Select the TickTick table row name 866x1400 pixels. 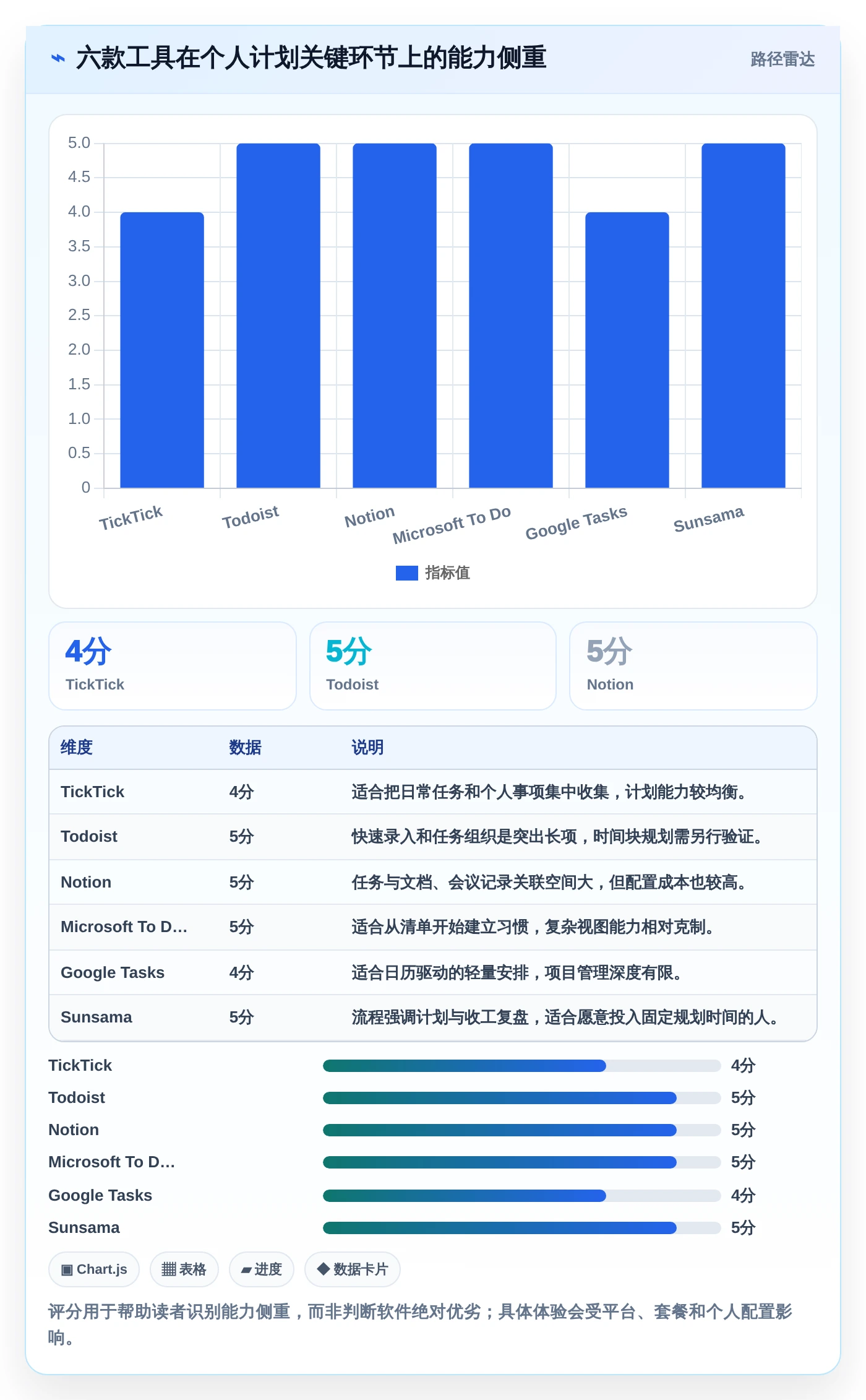coord(93,792)
